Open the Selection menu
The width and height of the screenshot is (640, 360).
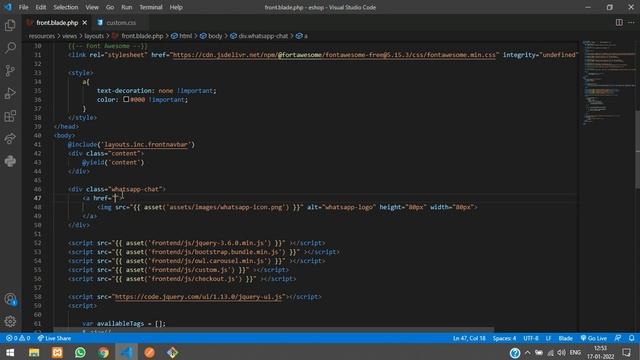coord(65,7)
